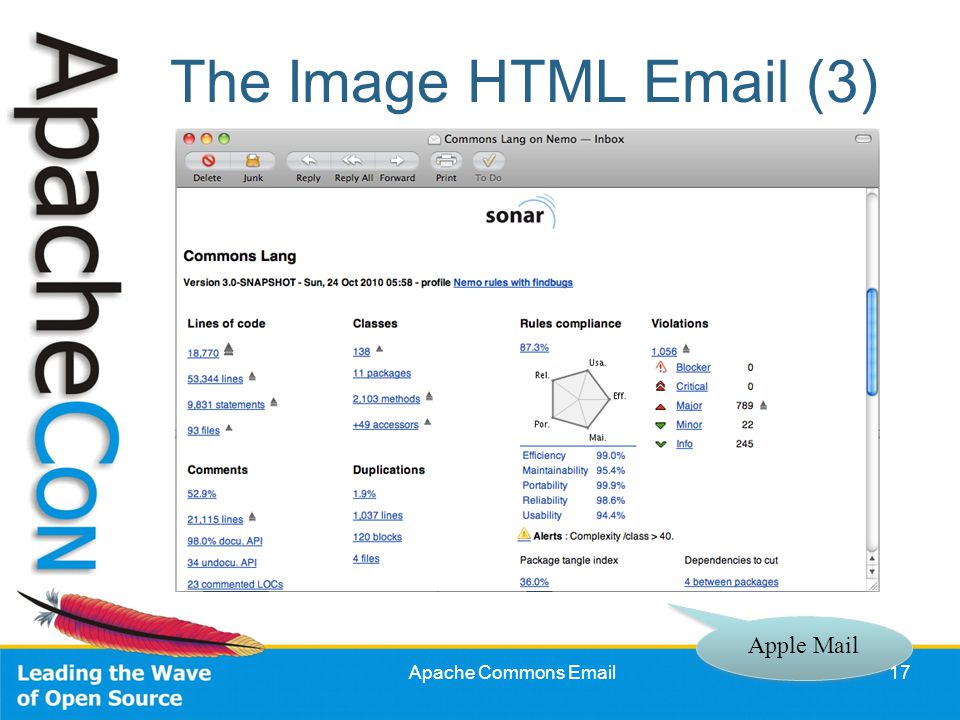Click the Info green chevron icon
The image size is (960, 720).
pos(661,444)
